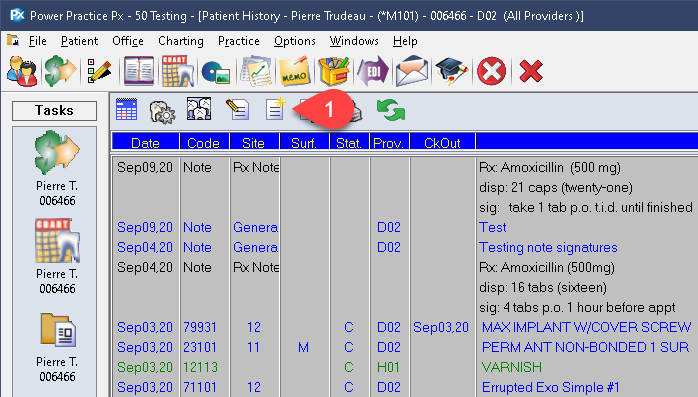
Task: Open the checklist with pencil icon
Action: pyautogui.click(x=99, y=71)
